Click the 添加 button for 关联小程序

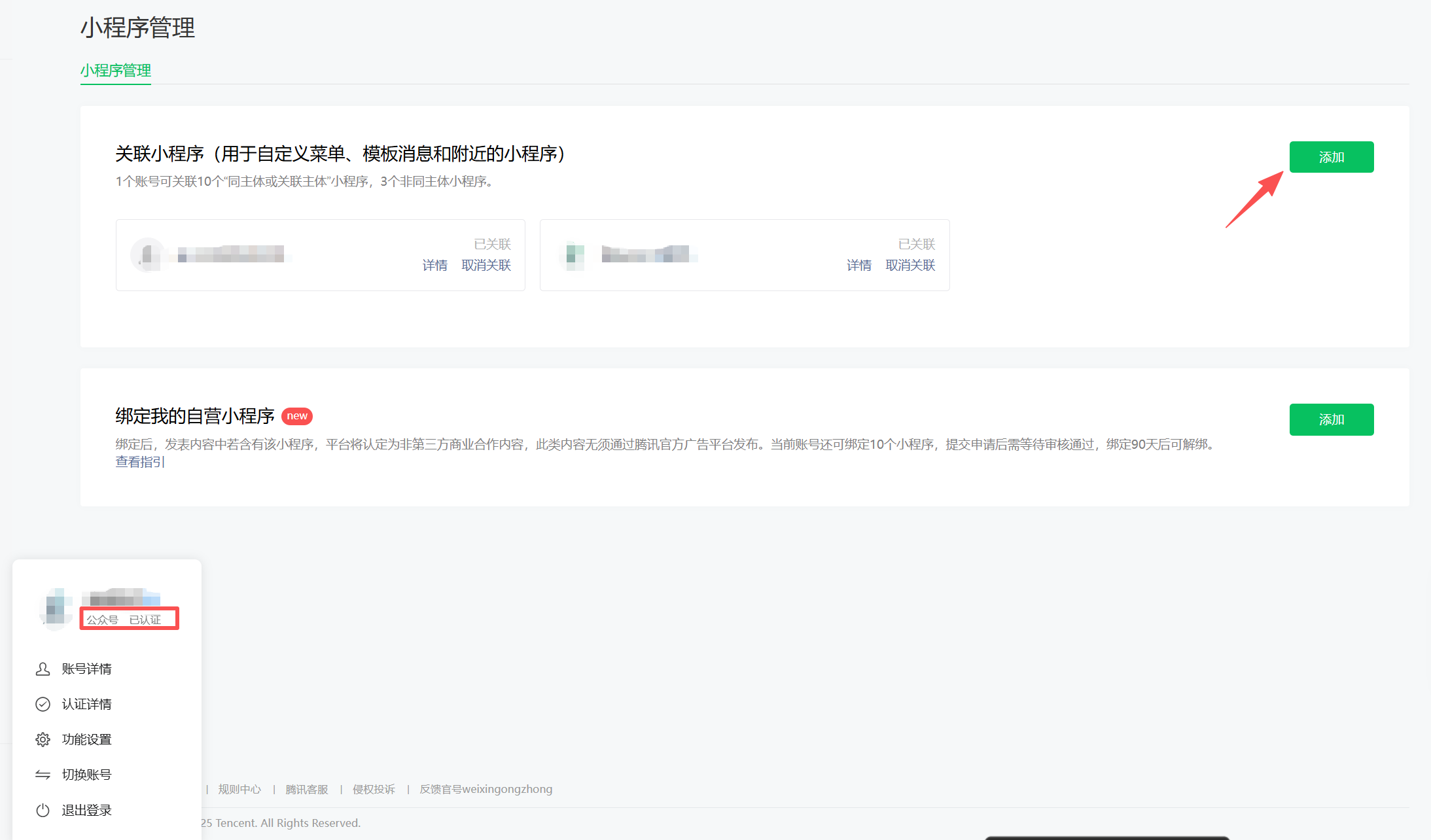[1332, 157]
